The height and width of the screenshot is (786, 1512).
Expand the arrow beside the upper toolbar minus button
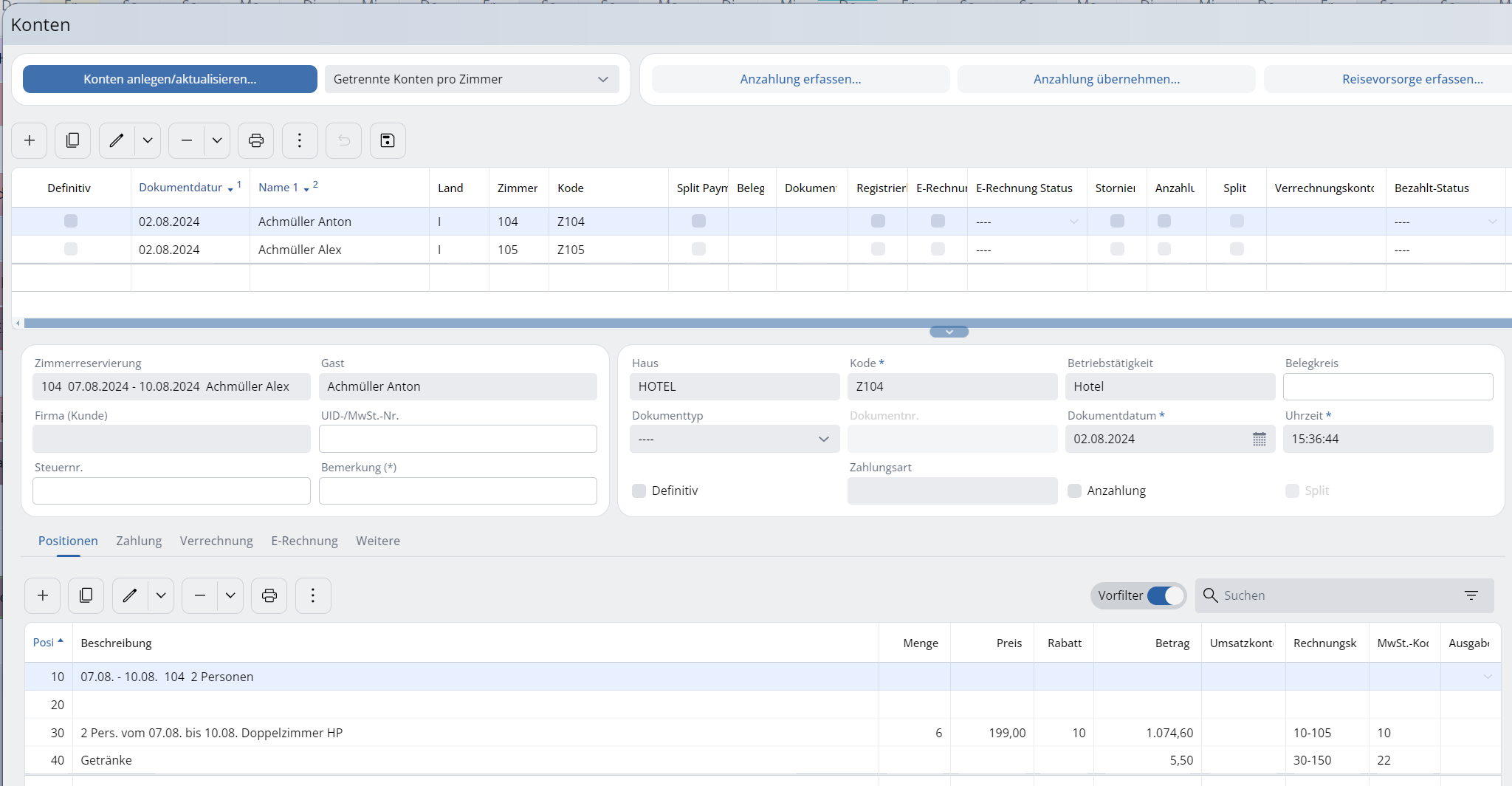[x=217, y=140]
